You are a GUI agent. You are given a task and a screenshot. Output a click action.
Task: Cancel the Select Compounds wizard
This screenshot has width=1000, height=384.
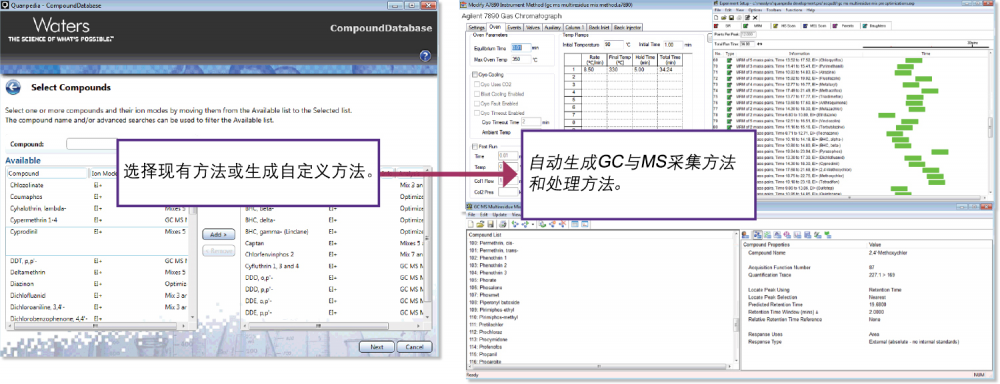[x=414, y=347]
